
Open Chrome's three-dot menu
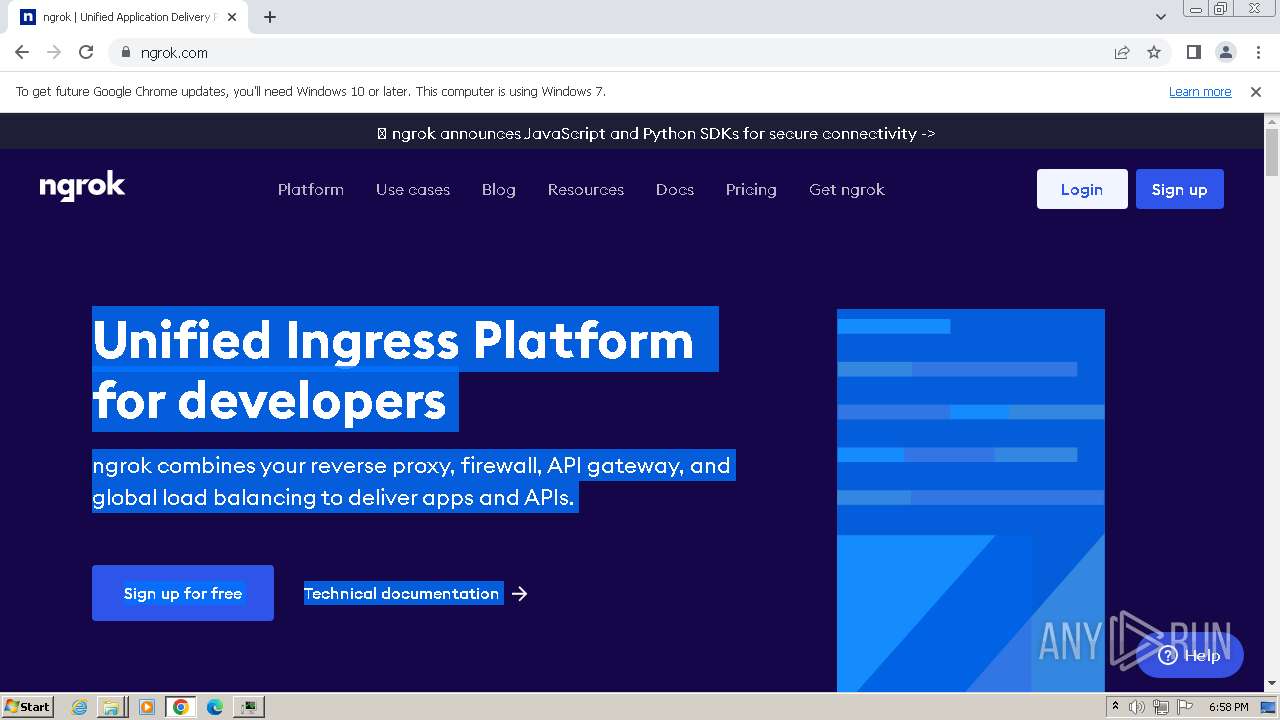(x=1258, y=52)
